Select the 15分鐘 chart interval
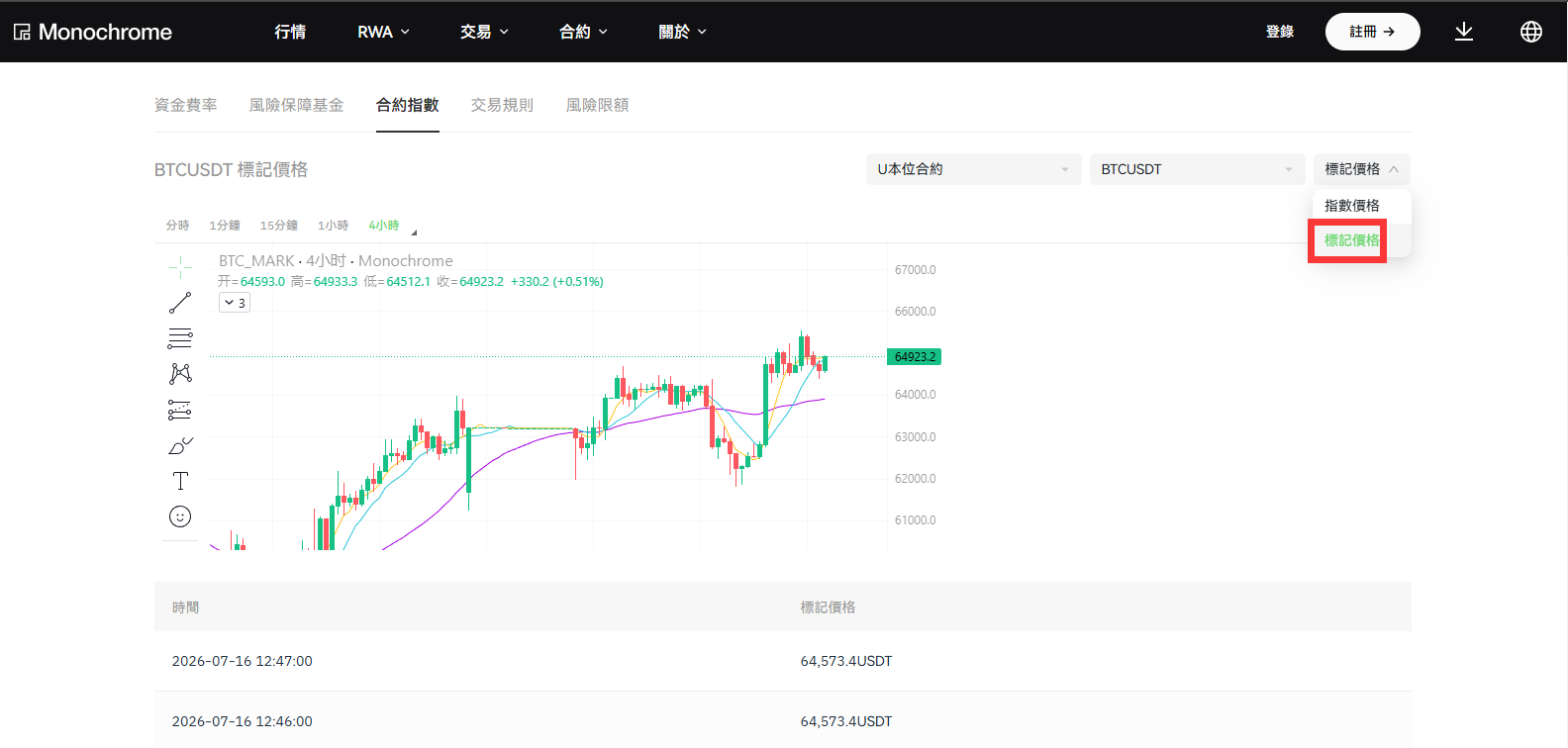 tap(279, 226)
